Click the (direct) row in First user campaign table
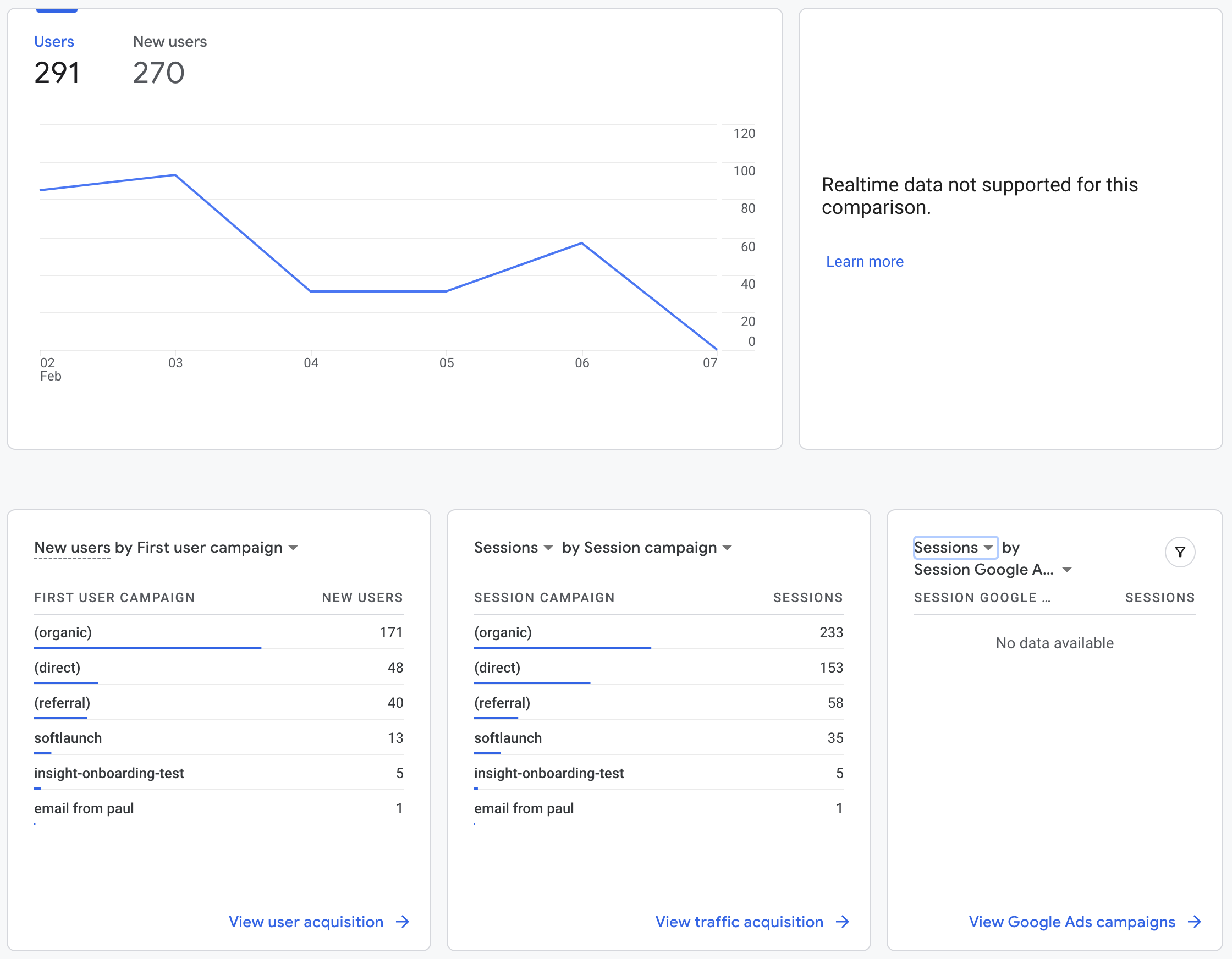Image resolution: width=1232 pixels, height=959 pixels. (x=219, y=668)
